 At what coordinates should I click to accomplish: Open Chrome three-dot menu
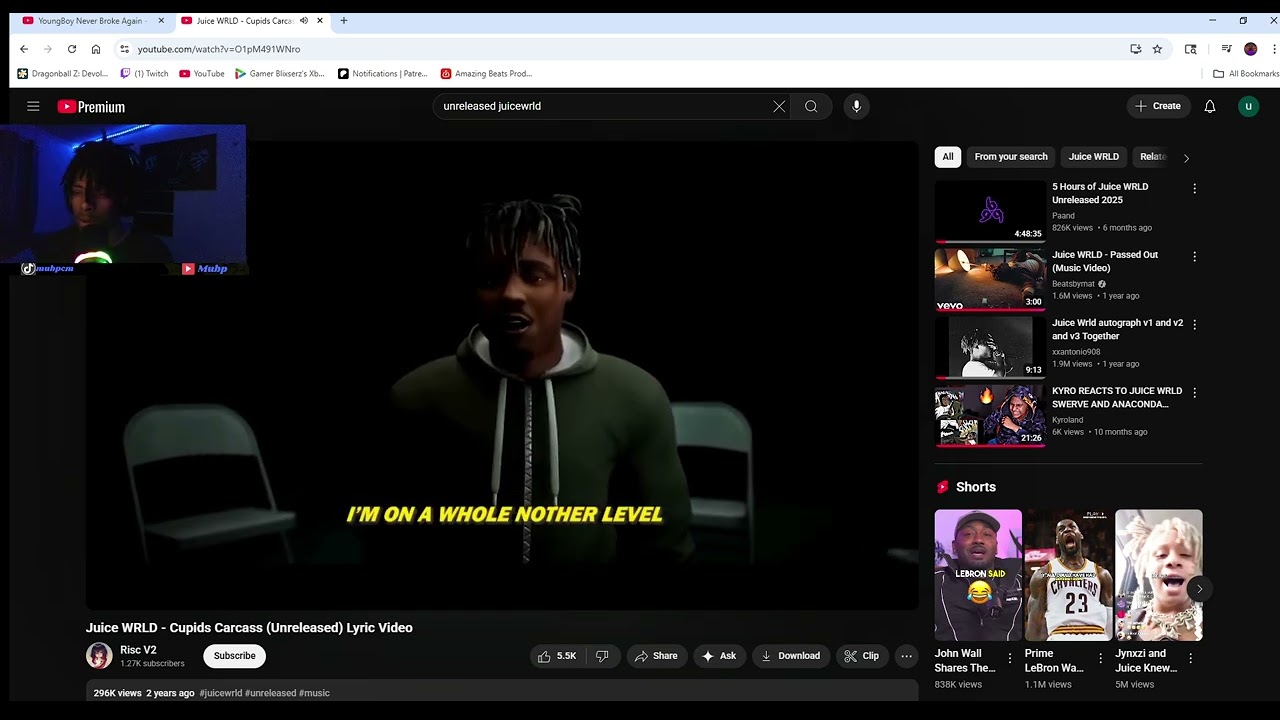[1274, 49]
